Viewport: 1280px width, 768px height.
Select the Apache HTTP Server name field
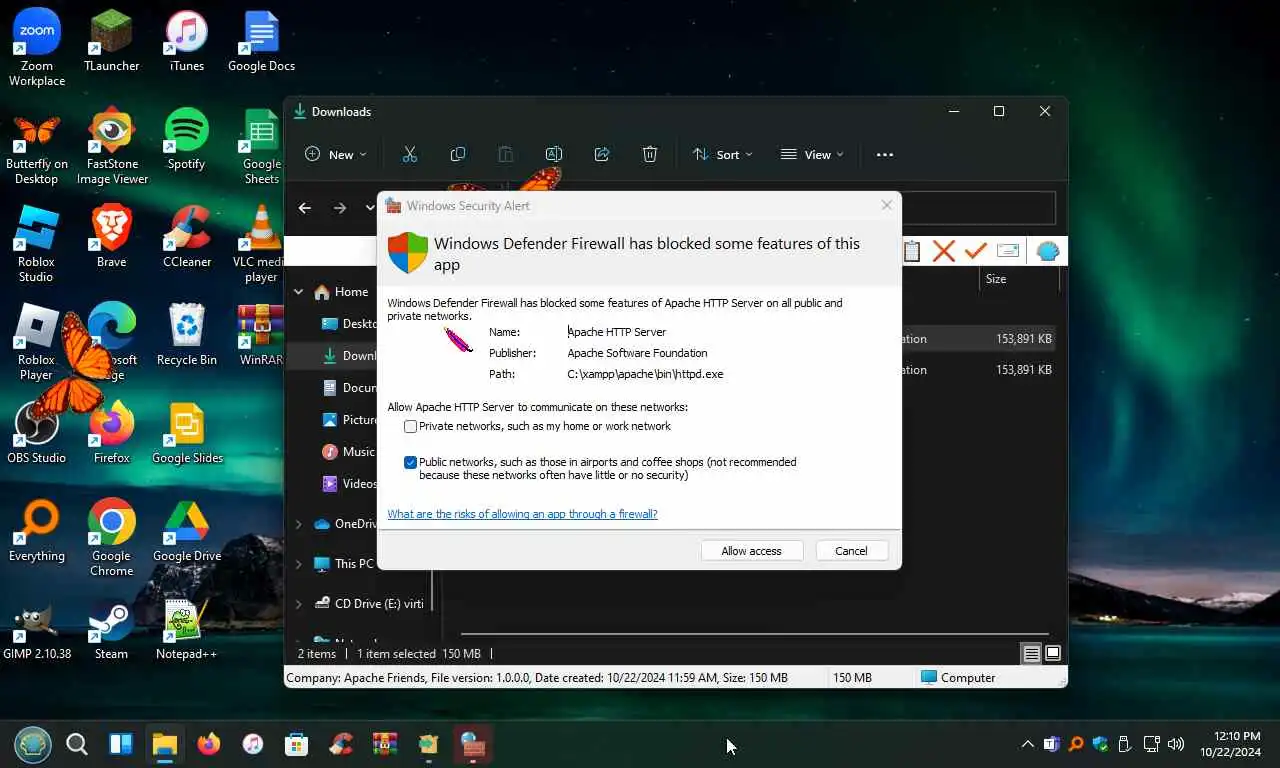click(617, 332)
